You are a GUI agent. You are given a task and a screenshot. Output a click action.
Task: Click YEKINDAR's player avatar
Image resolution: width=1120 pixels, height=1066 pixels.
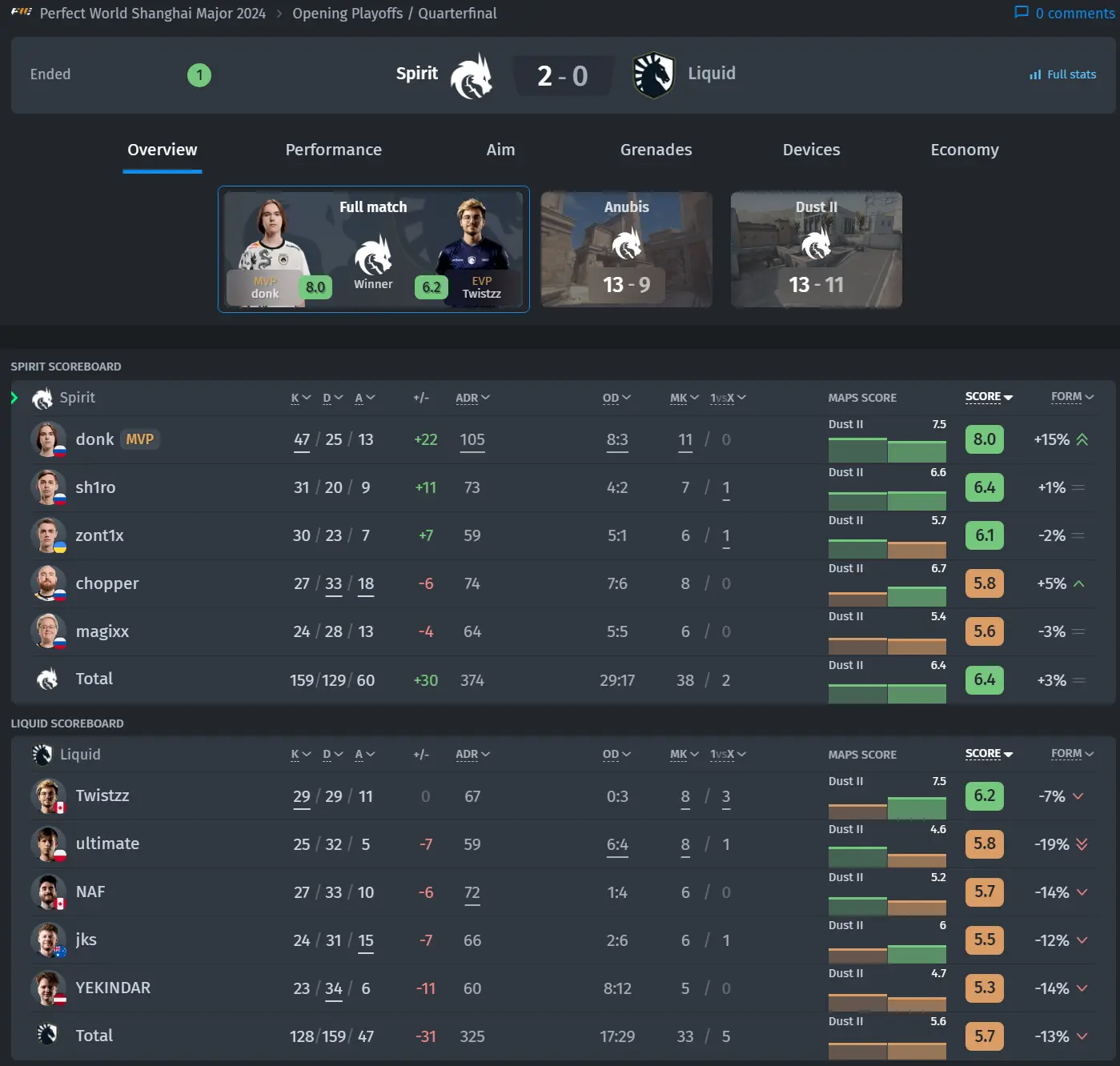click(x=48, y=988)
